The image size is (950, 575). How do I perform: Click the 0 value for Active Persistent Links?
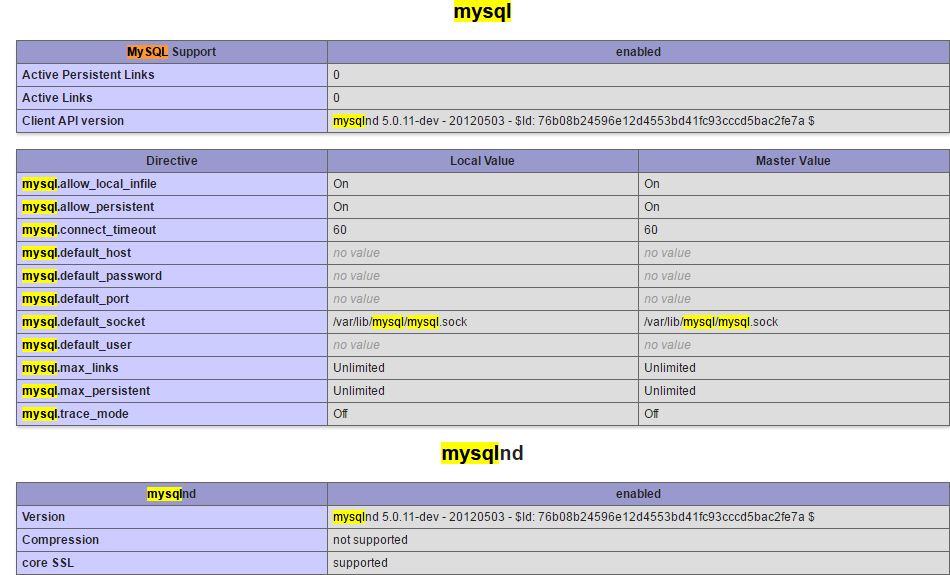click(336, 75)
